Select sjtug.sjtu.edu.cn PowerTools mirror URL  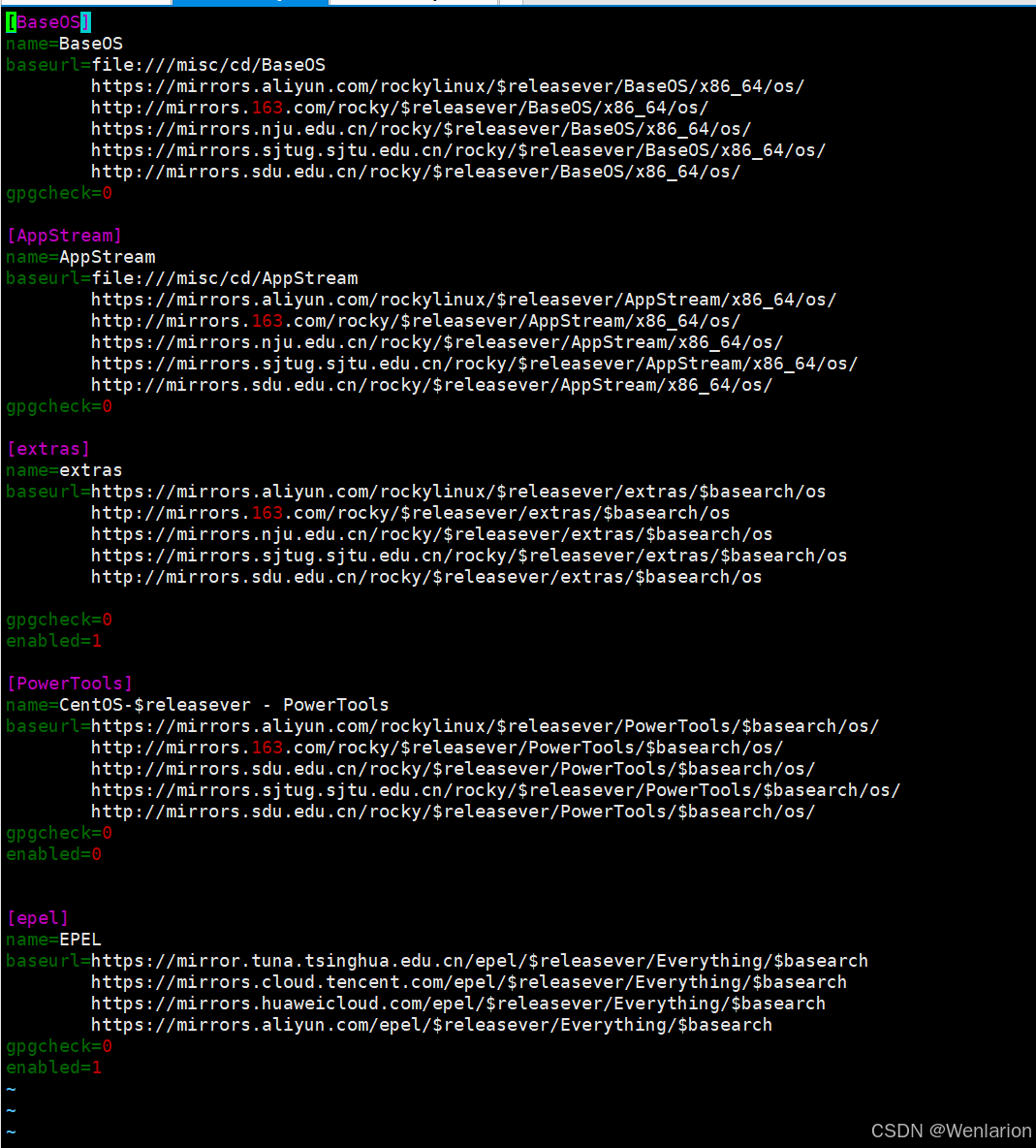point(496,790)
